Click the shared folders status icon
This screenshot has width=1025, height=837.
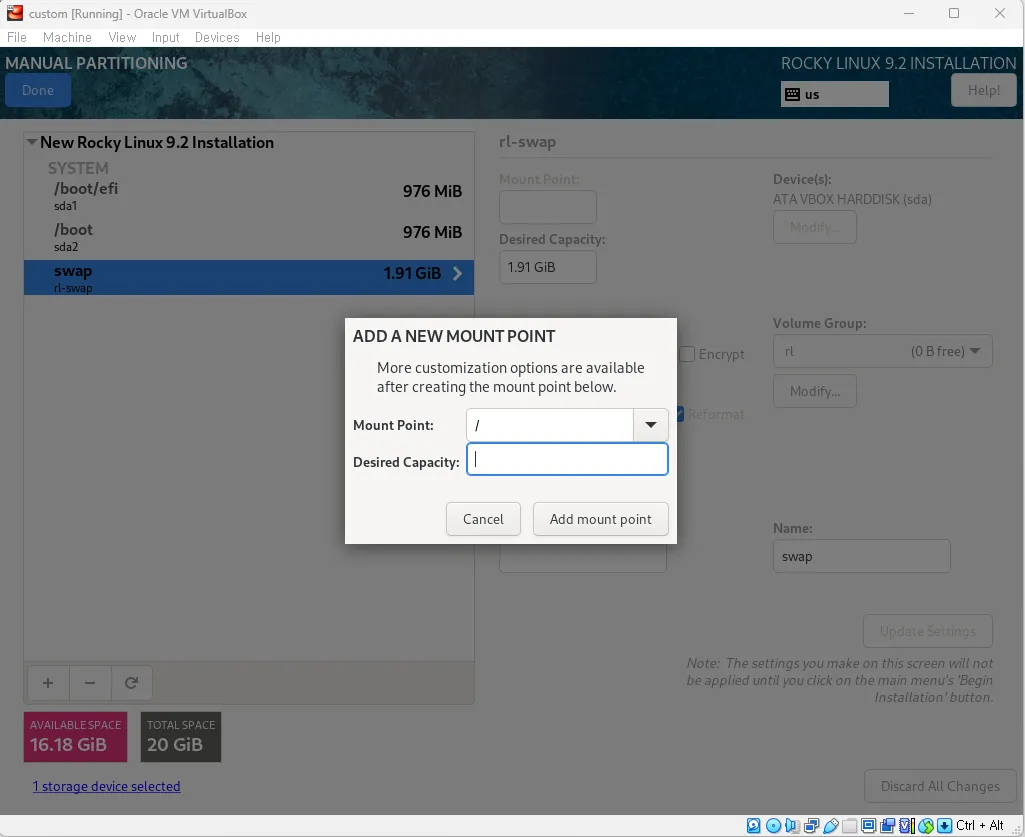849,825
